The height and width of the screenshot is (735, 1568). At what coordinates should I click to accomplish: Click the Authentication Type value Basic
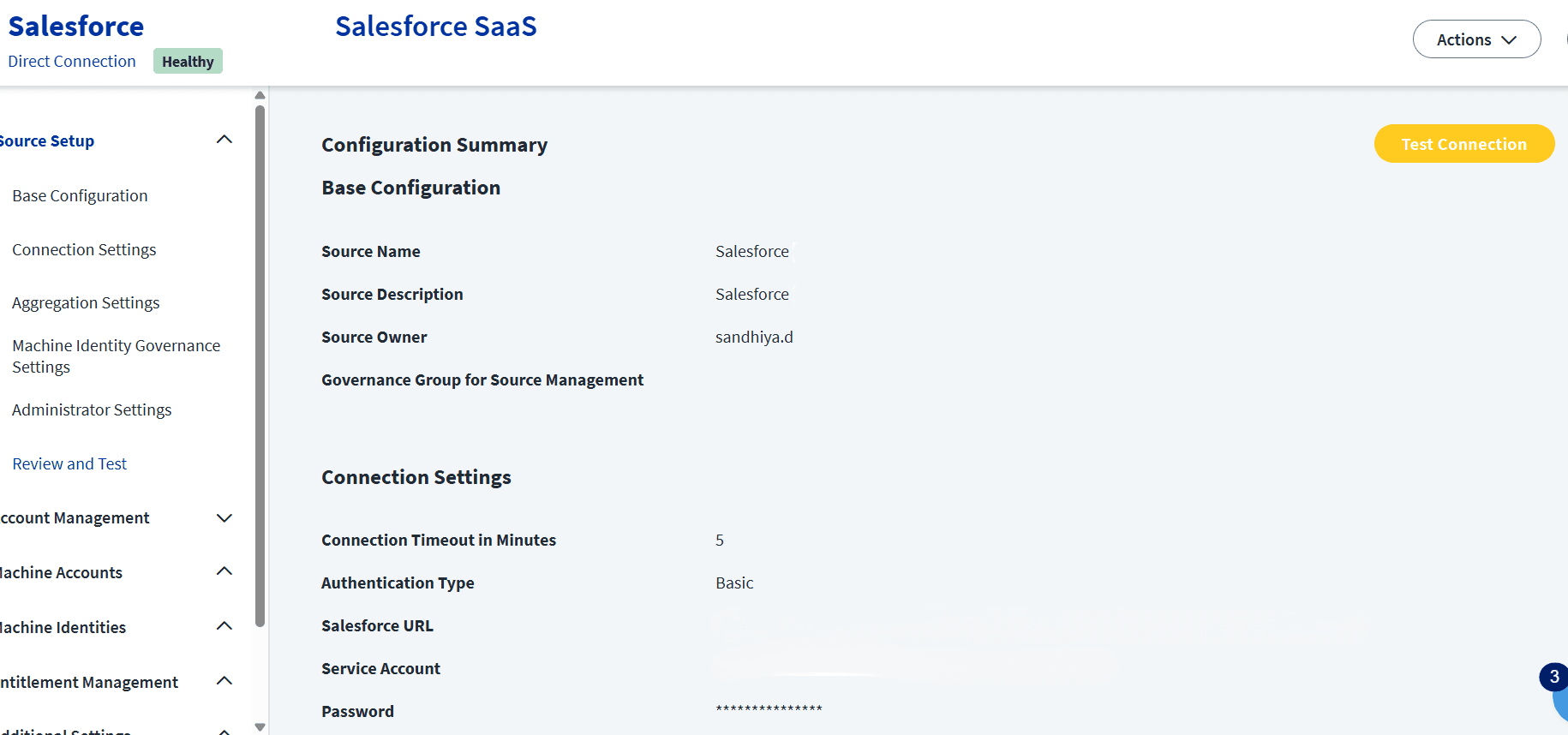[734, 583]
